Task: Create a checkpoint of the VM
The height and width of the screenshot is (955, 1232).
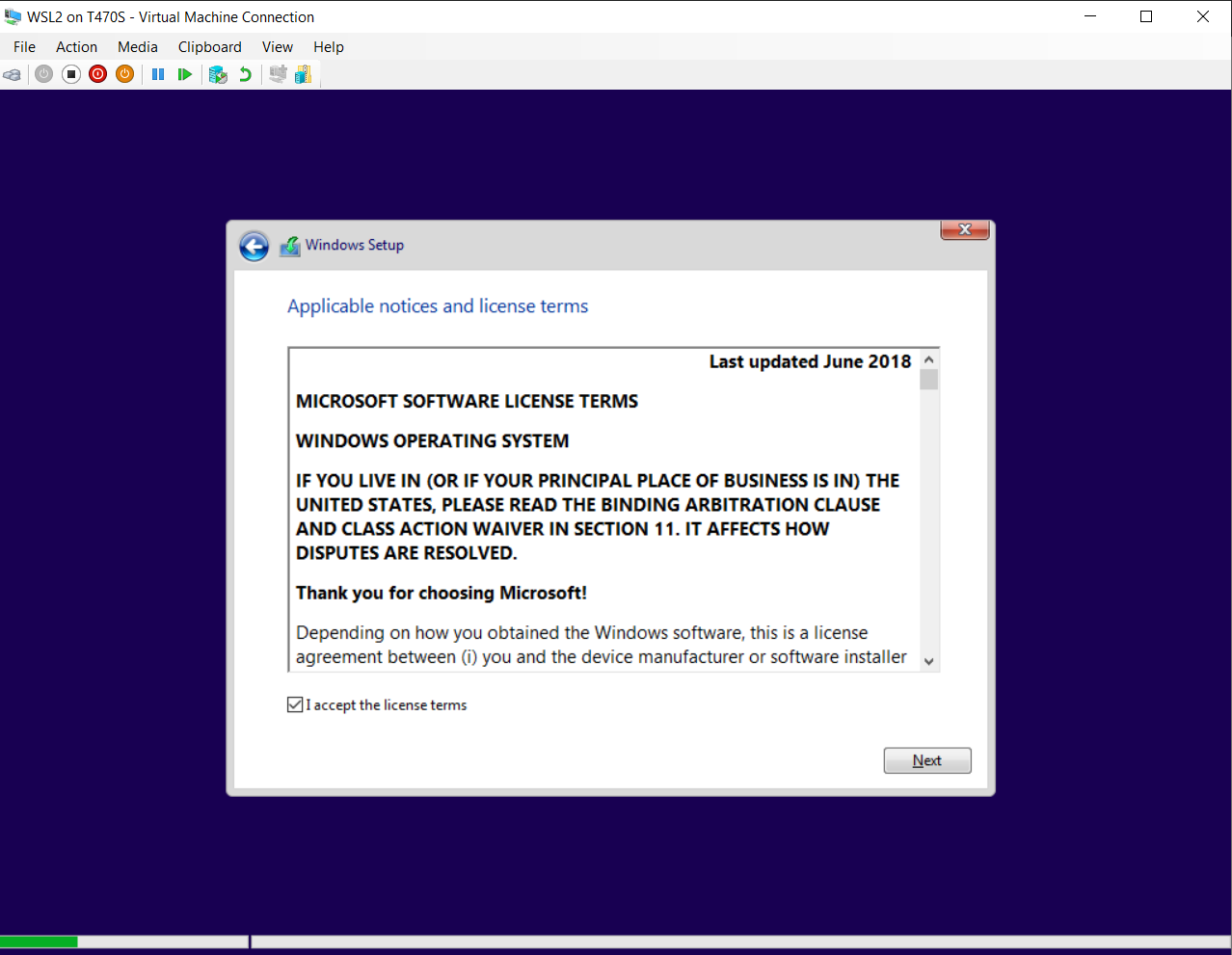Action: click(x=218, y=74)
